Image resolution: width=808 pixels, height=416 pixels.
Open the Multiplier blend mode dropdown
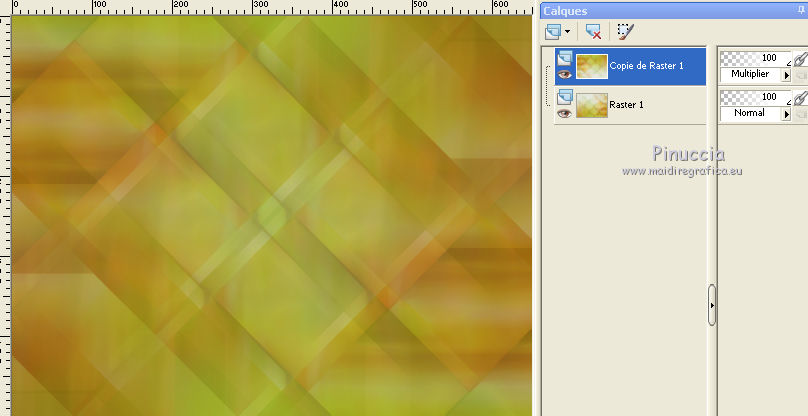(786, 75)
